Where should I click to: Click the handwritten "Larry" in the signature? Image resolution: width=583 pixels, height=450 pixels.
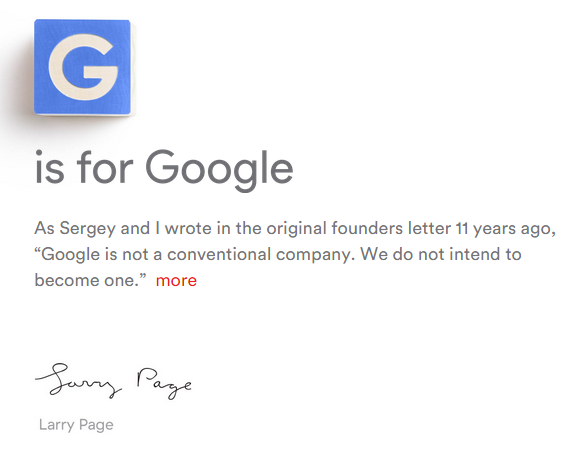click(78, 380)
